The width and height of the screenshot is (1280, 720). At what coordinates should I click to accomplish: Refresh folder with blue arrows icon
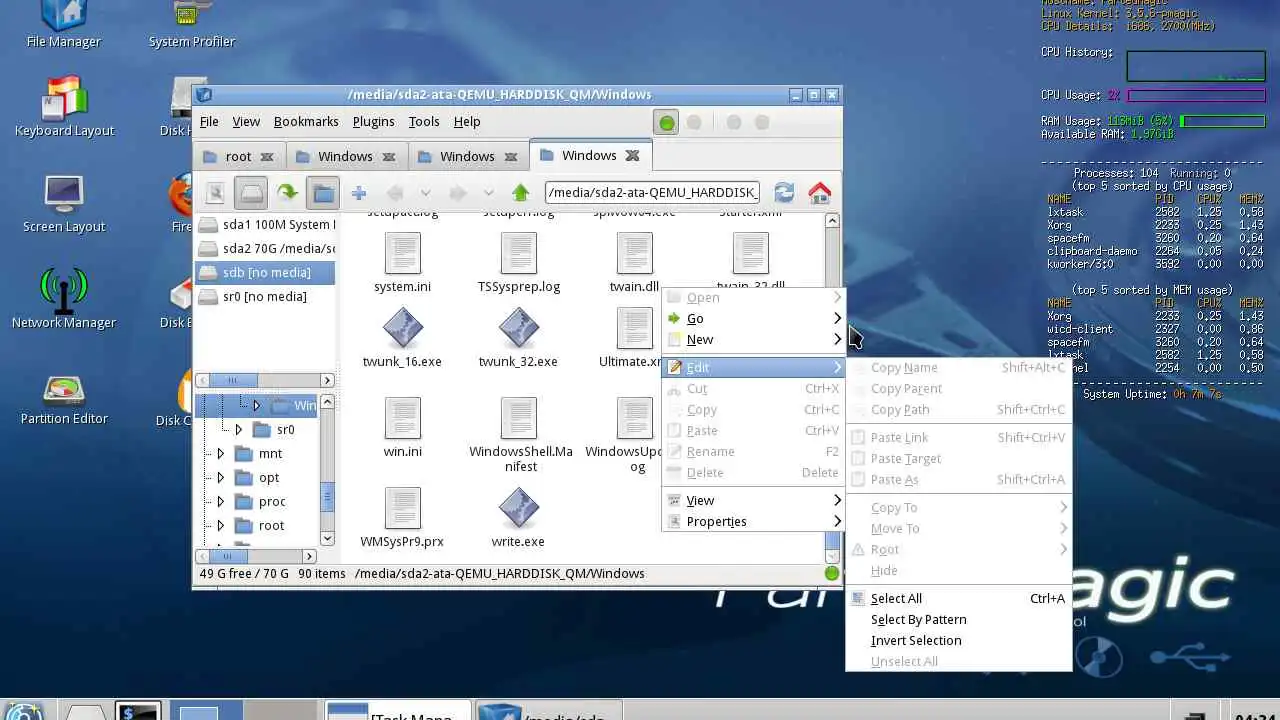pyautogui.click(x=784, y=193)
